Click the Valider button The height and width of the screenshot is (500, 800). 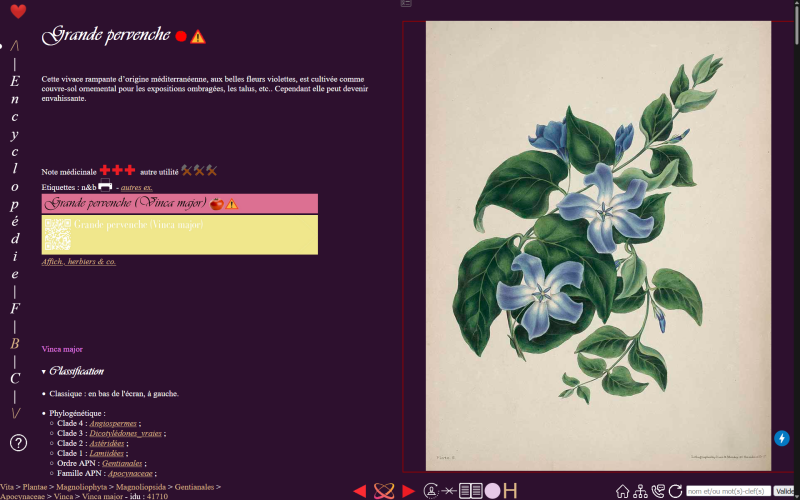[x=786, y=491]
